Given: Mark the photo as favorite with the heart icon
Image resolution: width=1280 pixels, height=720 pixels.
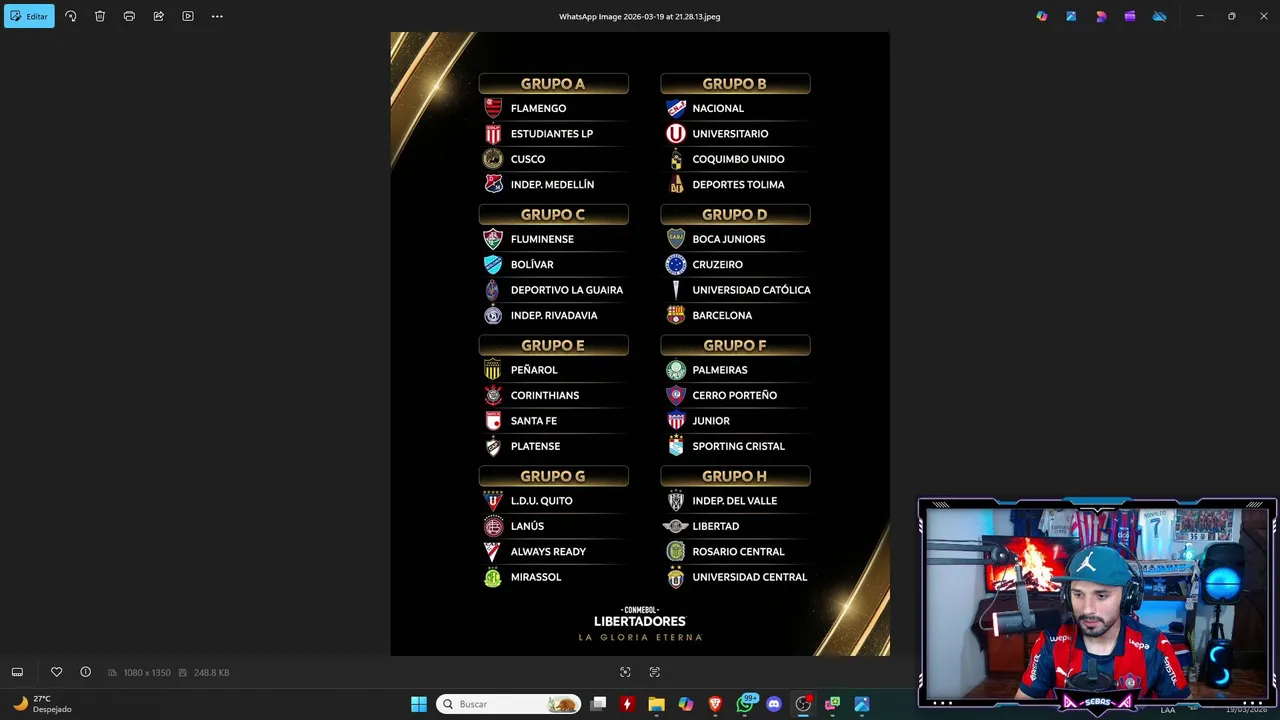Looking at the screenshot, I should 56,672.
